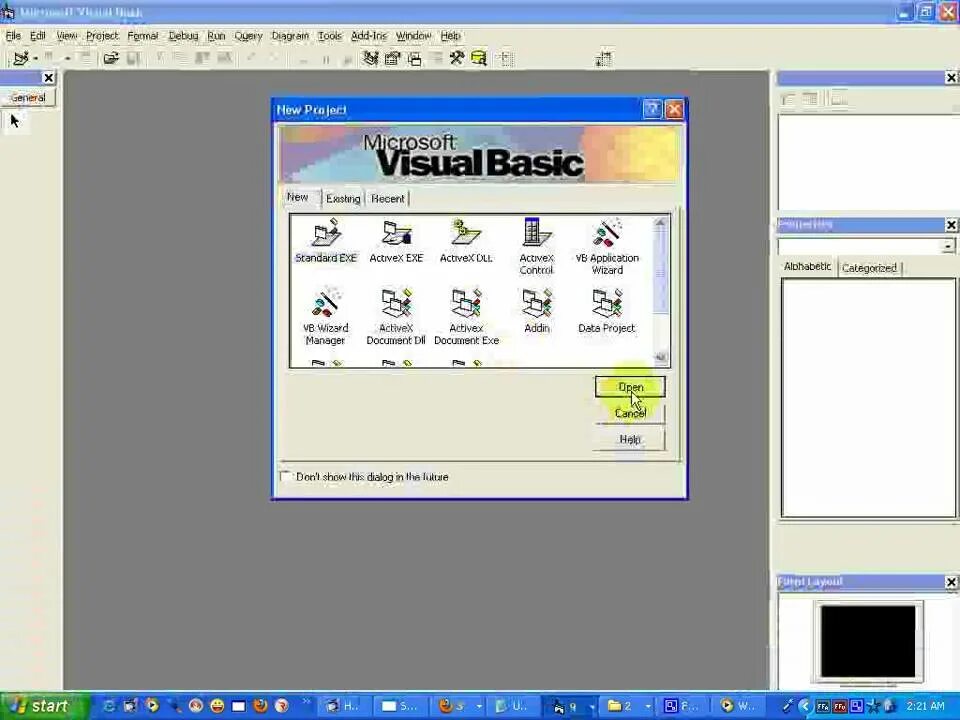Expand the Properties object combo box
Viewport: 960px width, 720px height.
point(947,246)
